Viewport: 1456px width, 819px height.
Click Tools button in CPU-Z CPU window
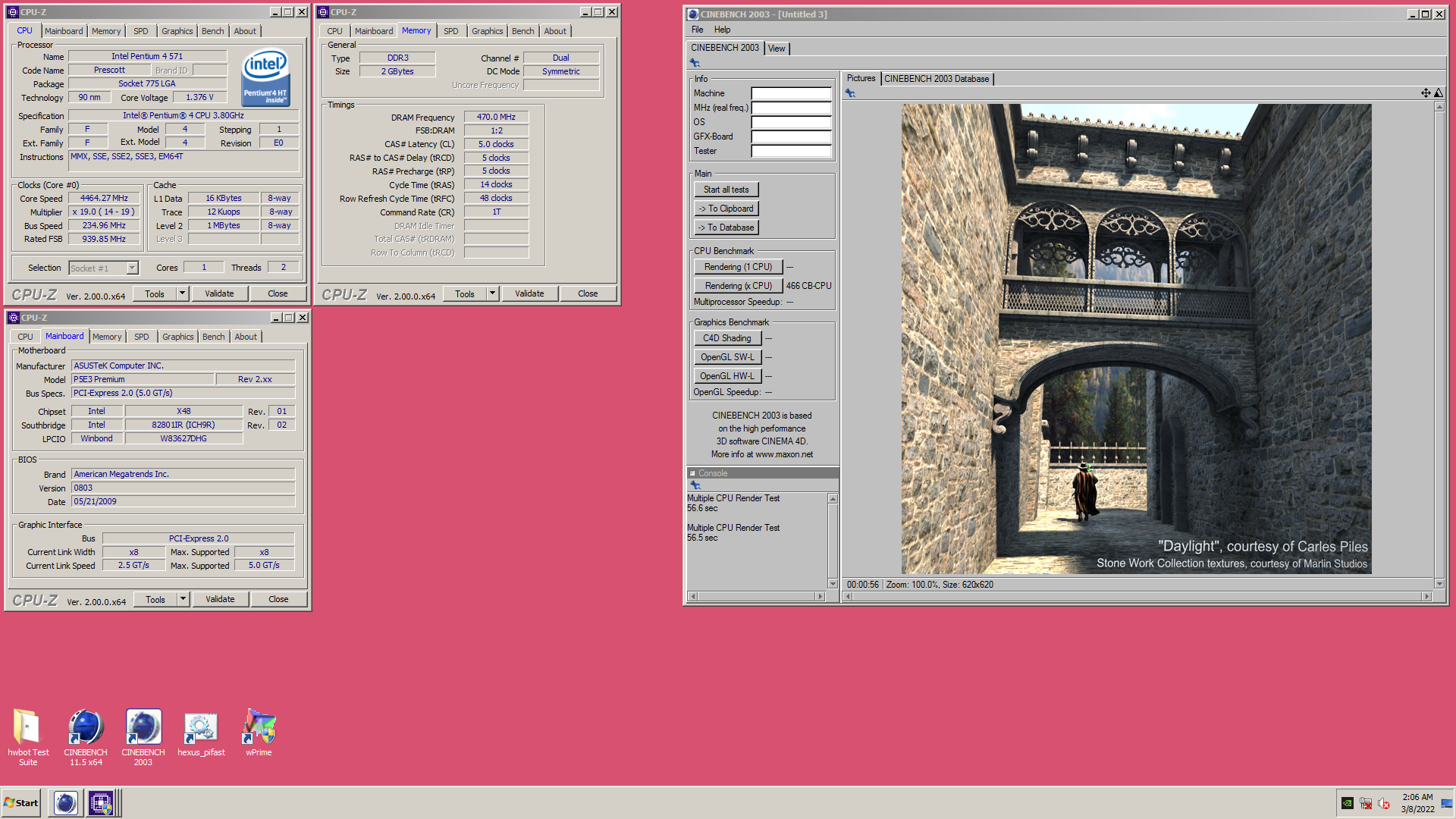(155, 293)
